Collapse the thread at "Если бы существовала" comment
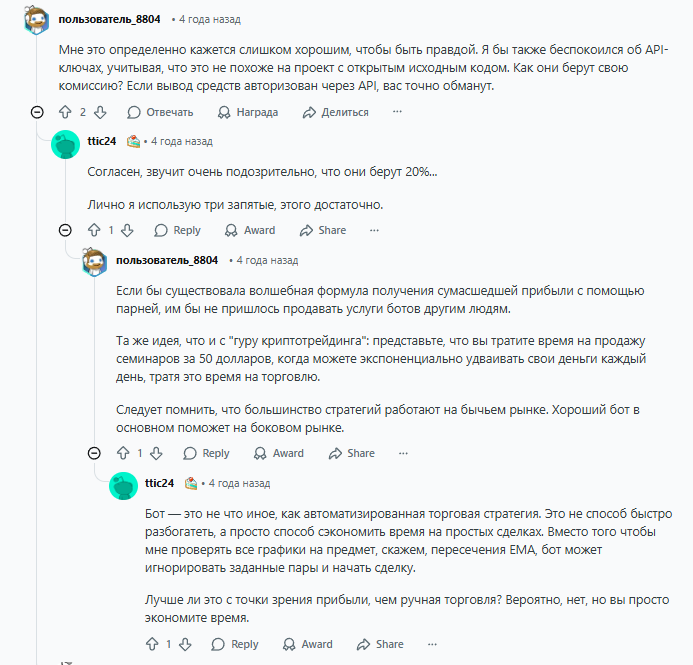 point(96,453)
